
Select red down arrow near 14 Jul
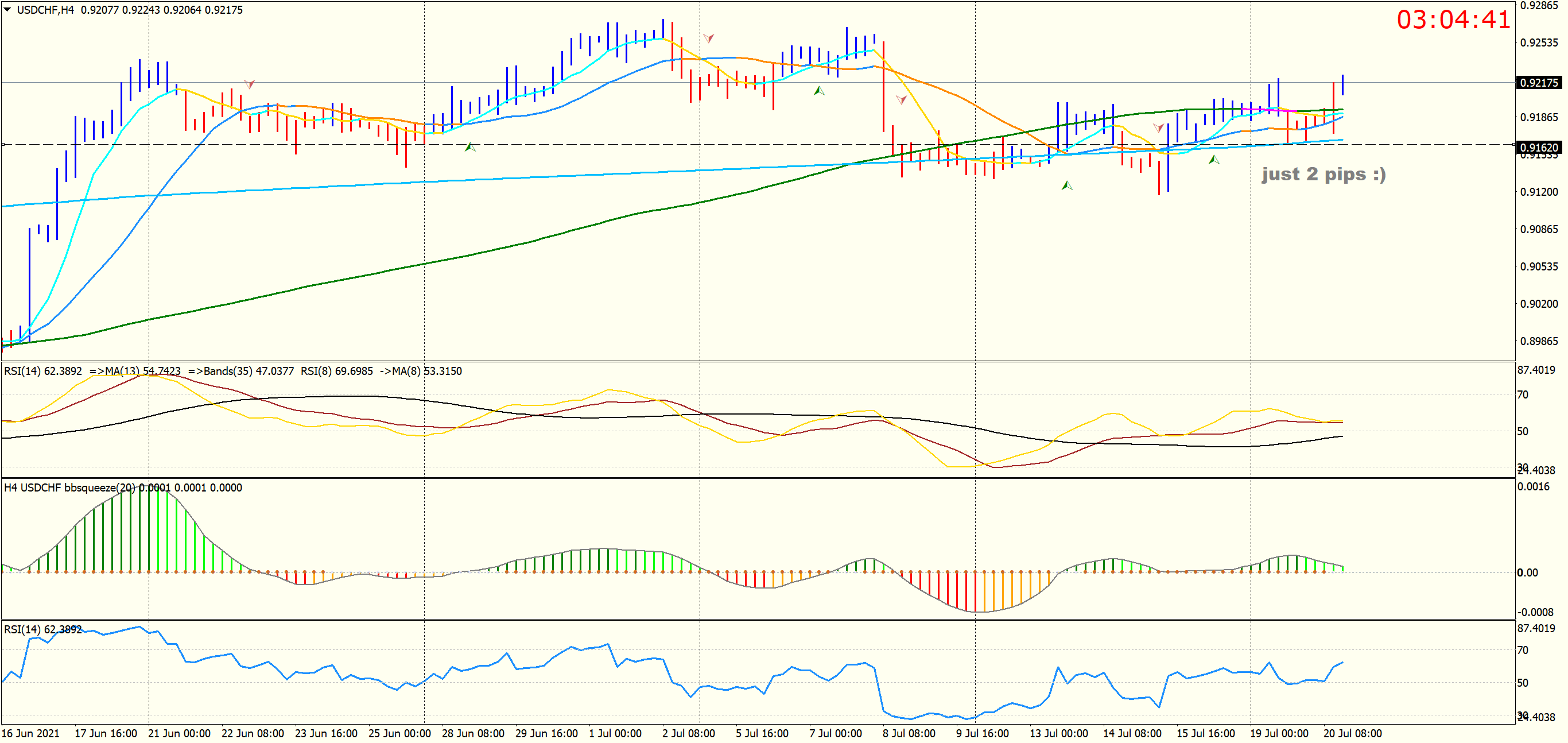[1158, 128]
